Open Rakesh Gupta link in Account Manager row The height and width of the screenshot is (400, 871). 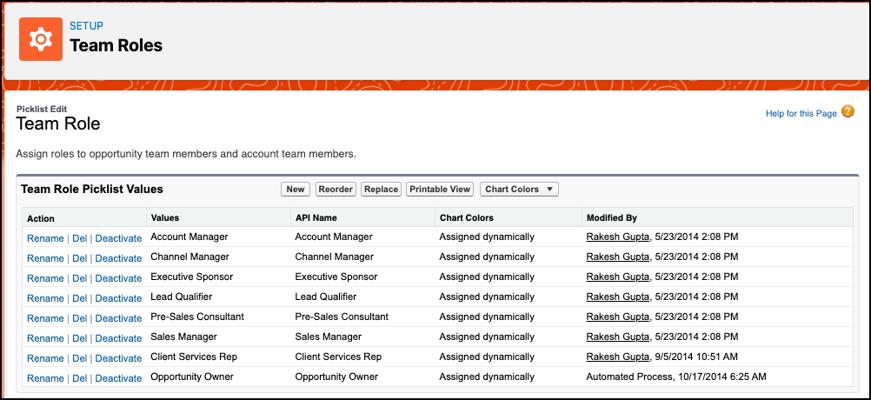click(617, 237)
